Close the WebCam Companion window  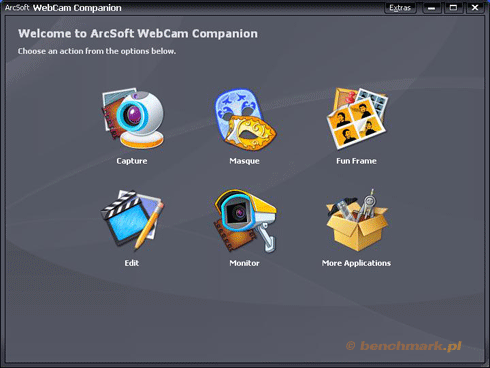click(475, 8)
